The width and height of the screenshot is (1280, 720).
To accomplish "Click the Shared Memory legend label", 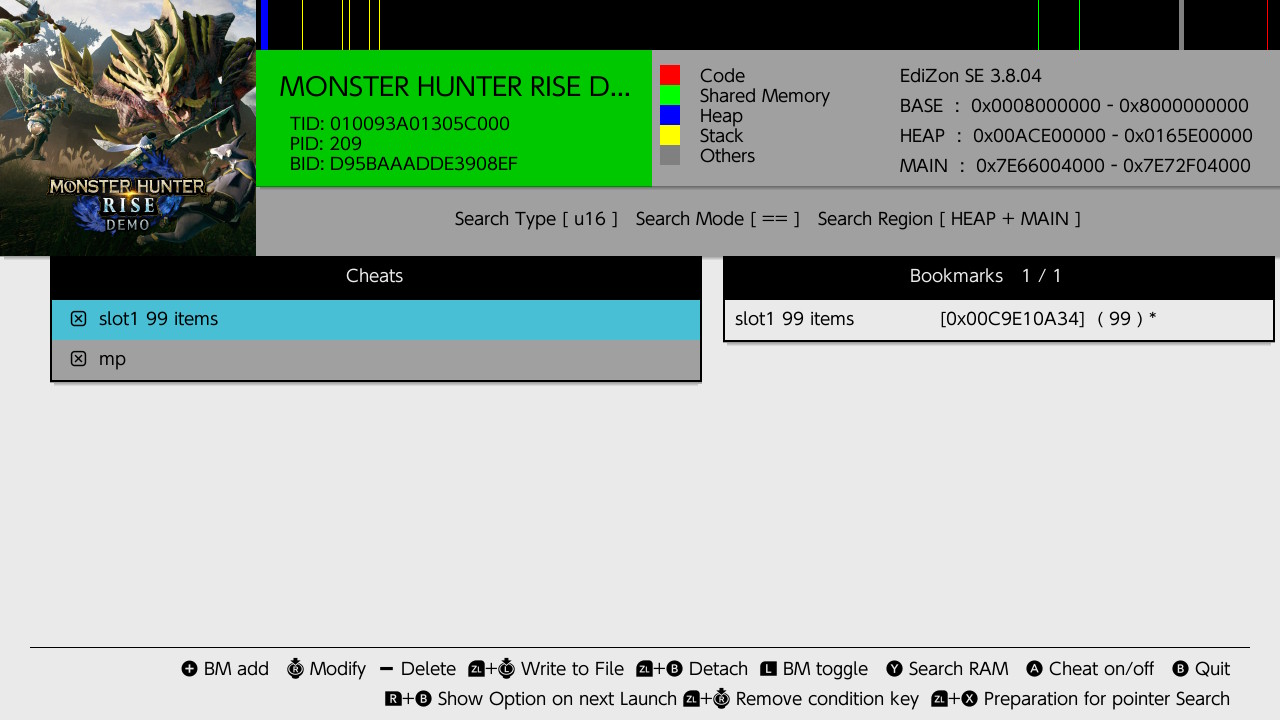I will coord(765,96).
